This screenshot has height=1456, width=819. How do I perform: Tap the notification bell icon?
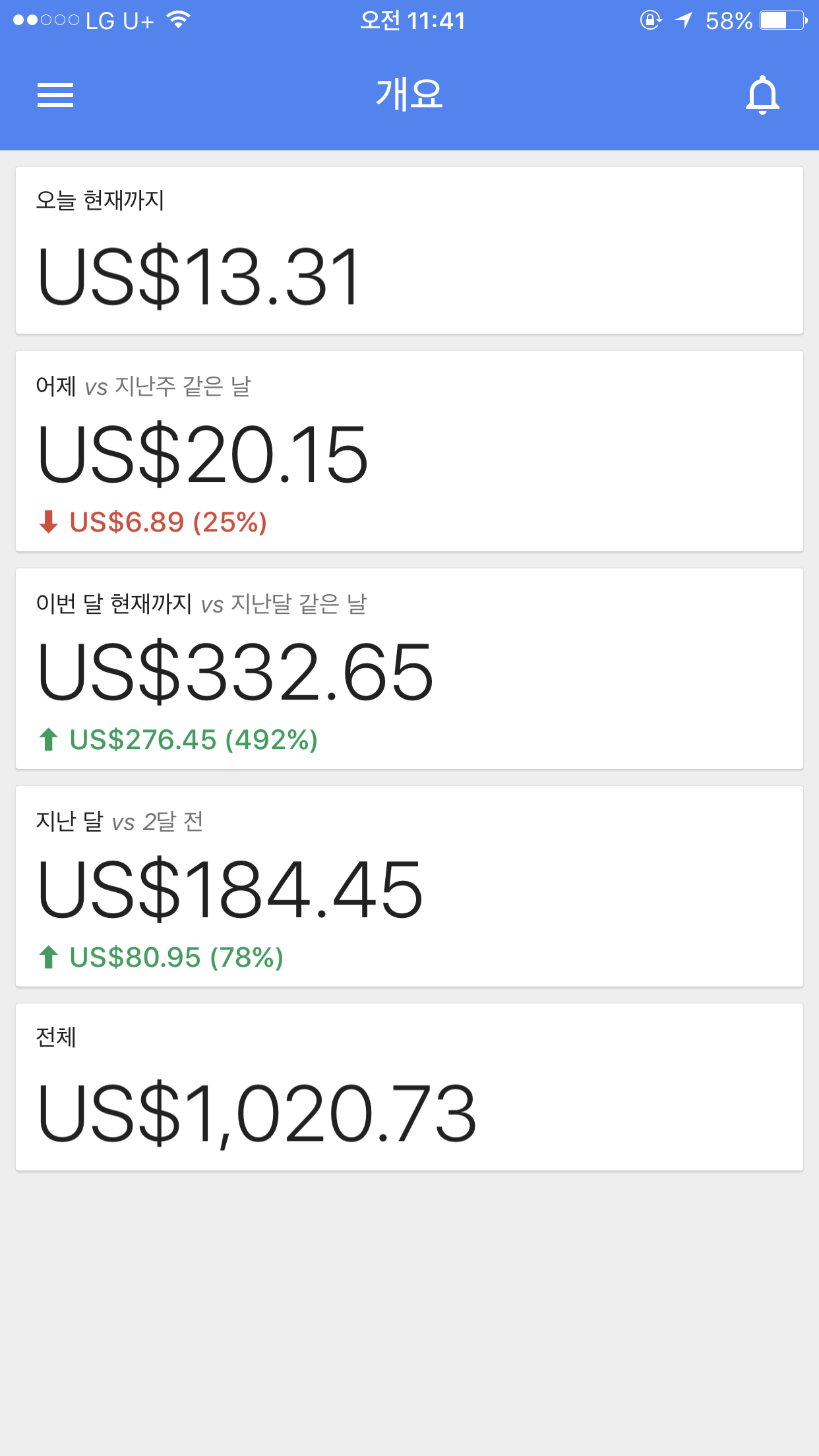(x=762, y=96)
